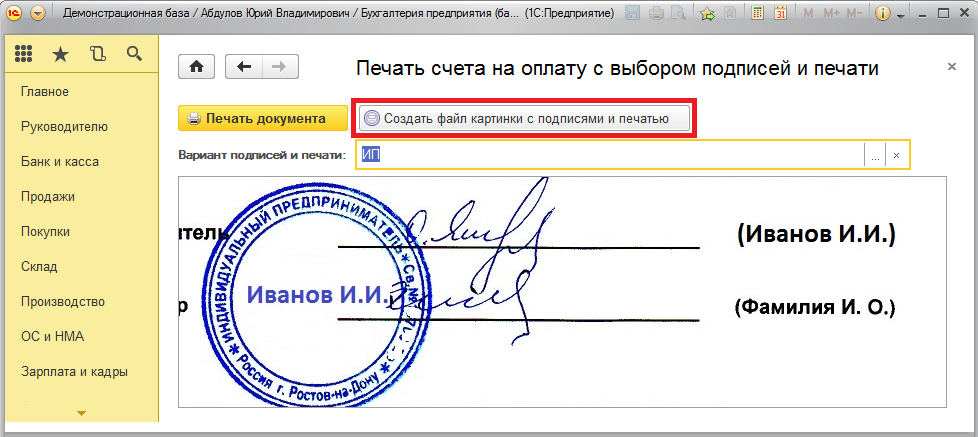Open the calendar icon in title bar

781,14
